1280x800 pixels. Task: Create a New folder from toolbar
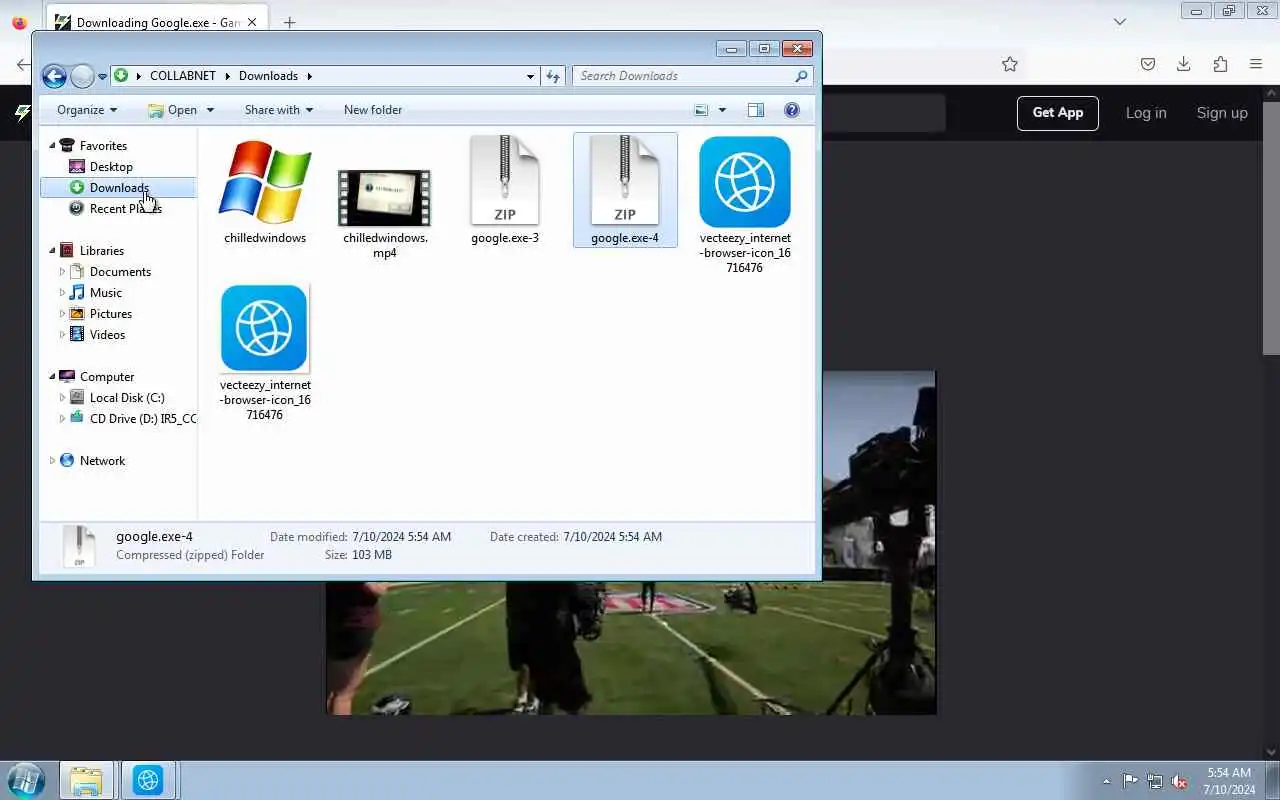click(373, 110)
